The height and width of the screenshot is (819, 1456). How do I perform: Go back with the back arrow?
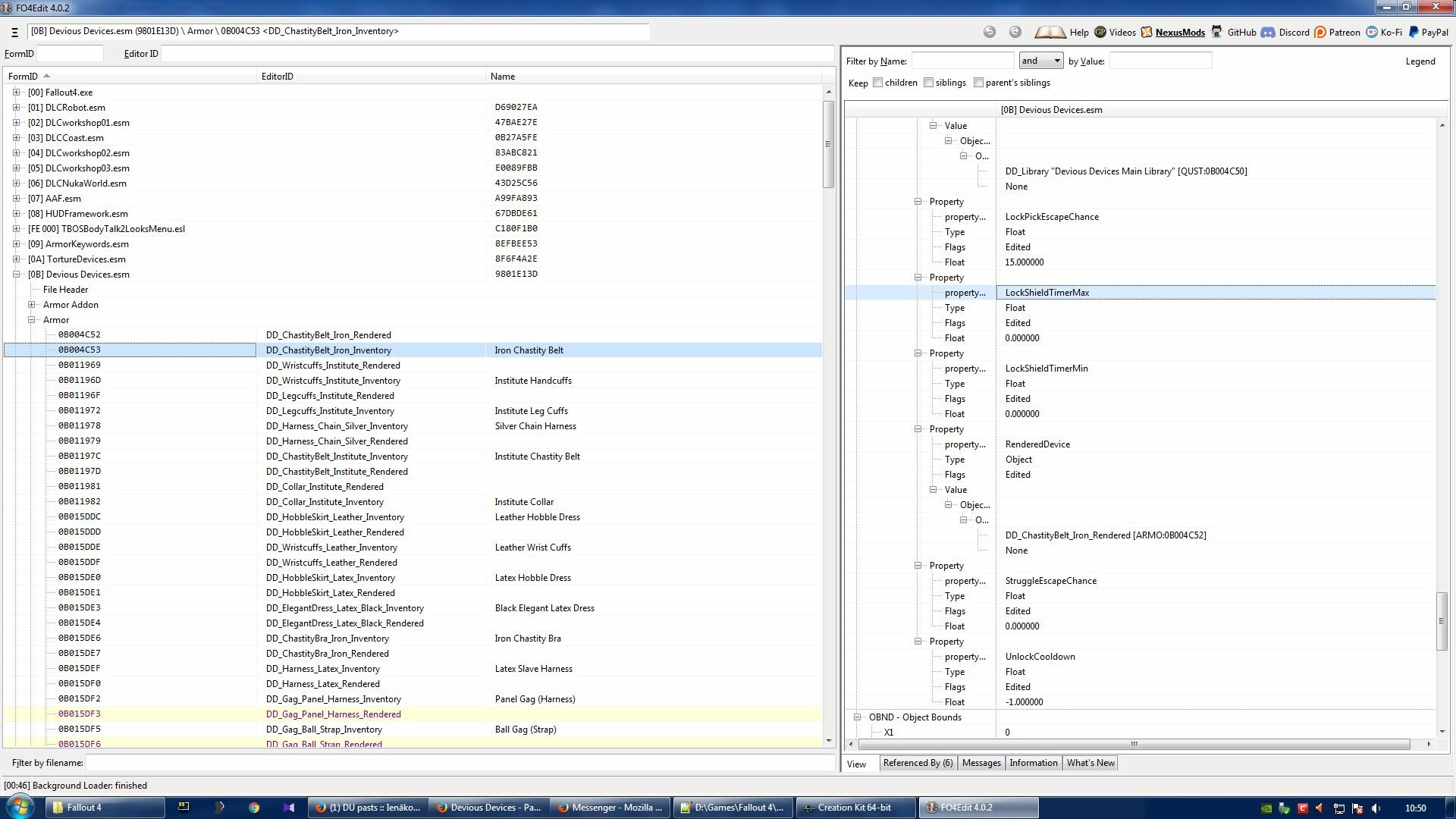[990, 32]
